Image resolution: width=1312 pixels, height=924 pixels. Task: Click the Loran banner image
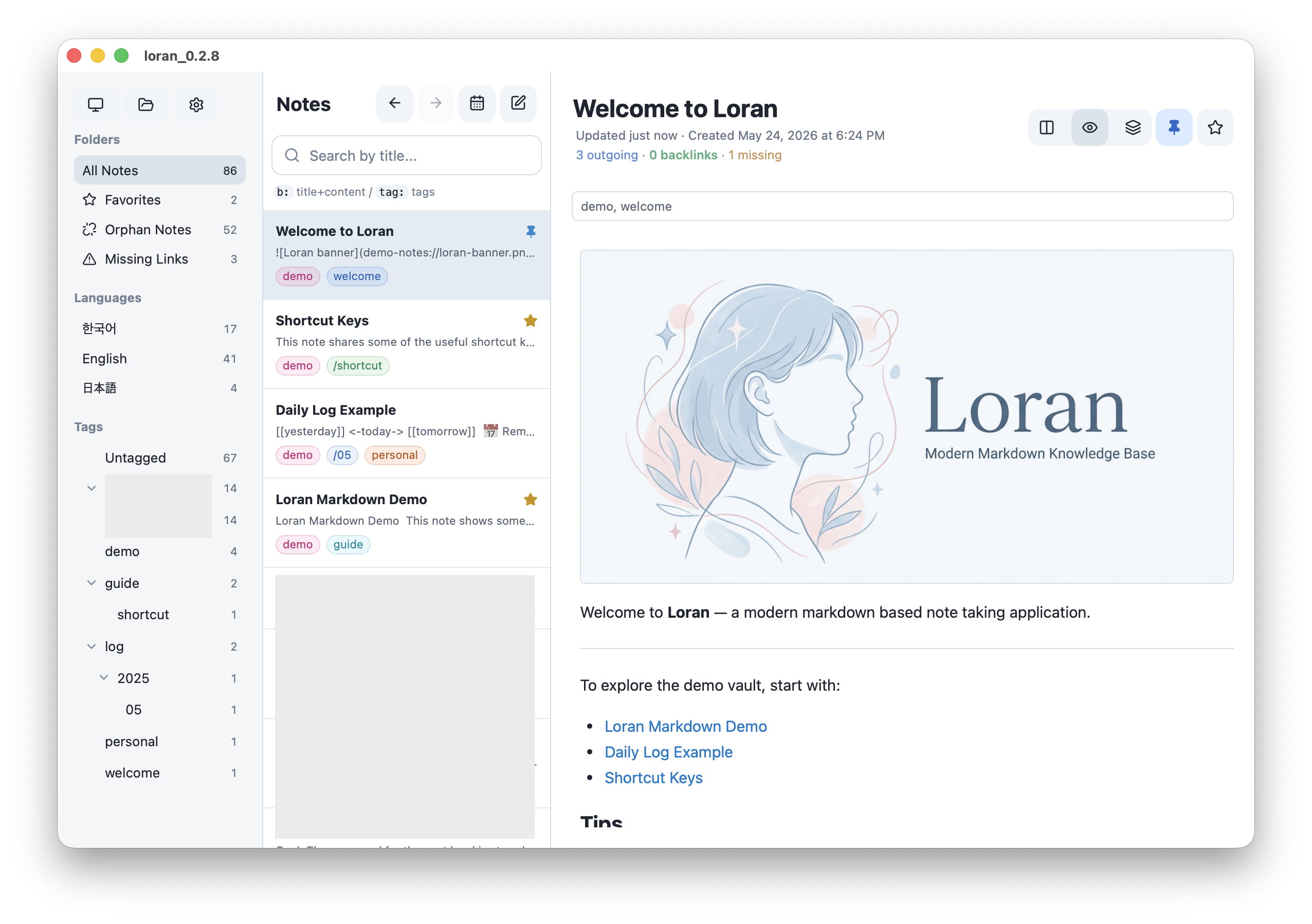point(906,417)
